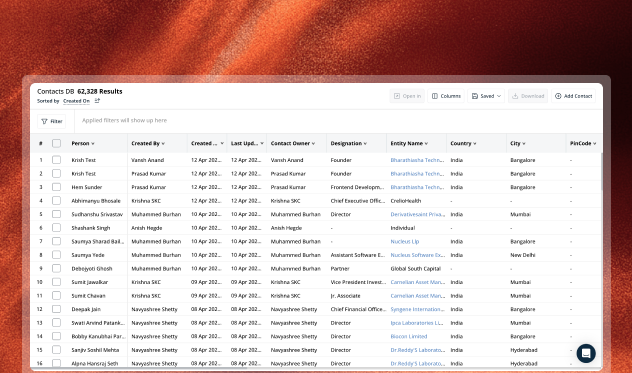Screen dimensions: 632x373
Task: Expand the Entity Name column header menu
Action: [x=426, y=144]
